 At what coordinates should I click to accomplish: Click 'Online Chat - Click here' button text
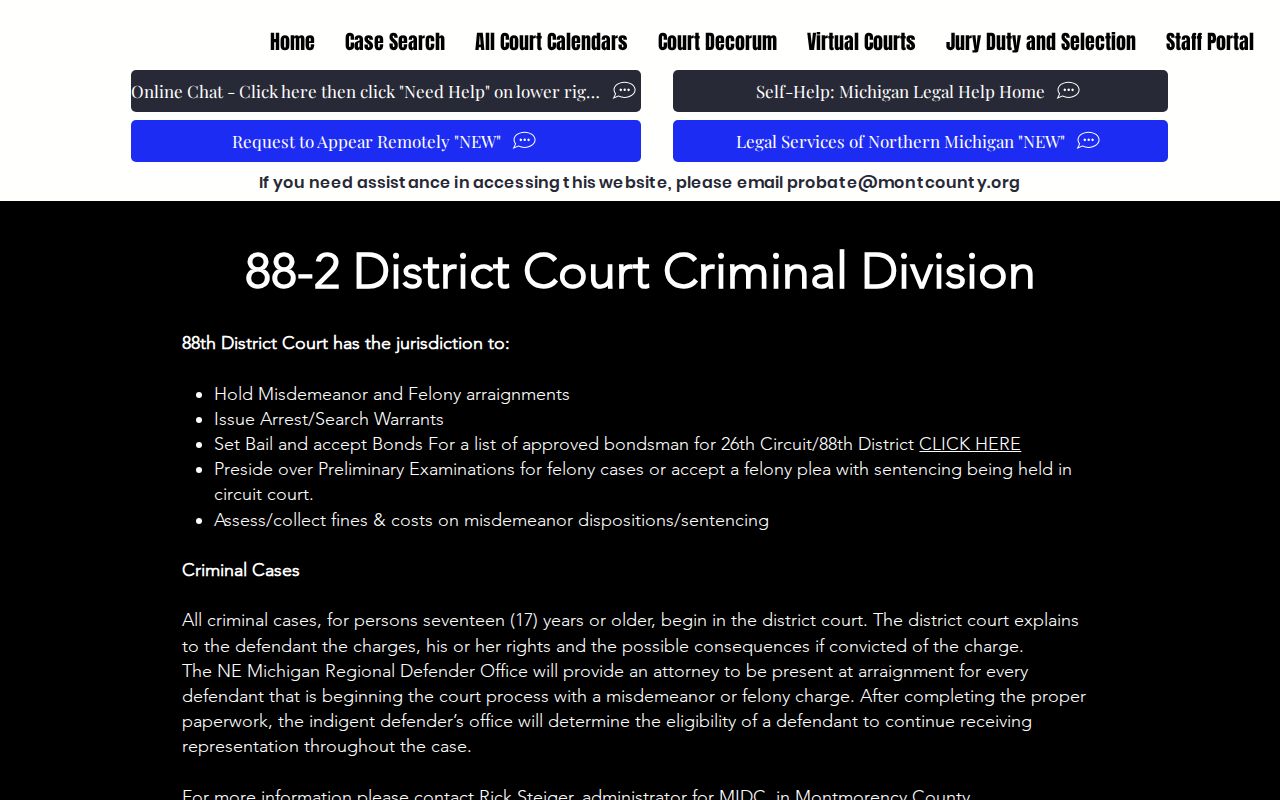pyautogui.click(x=366, y=91)
